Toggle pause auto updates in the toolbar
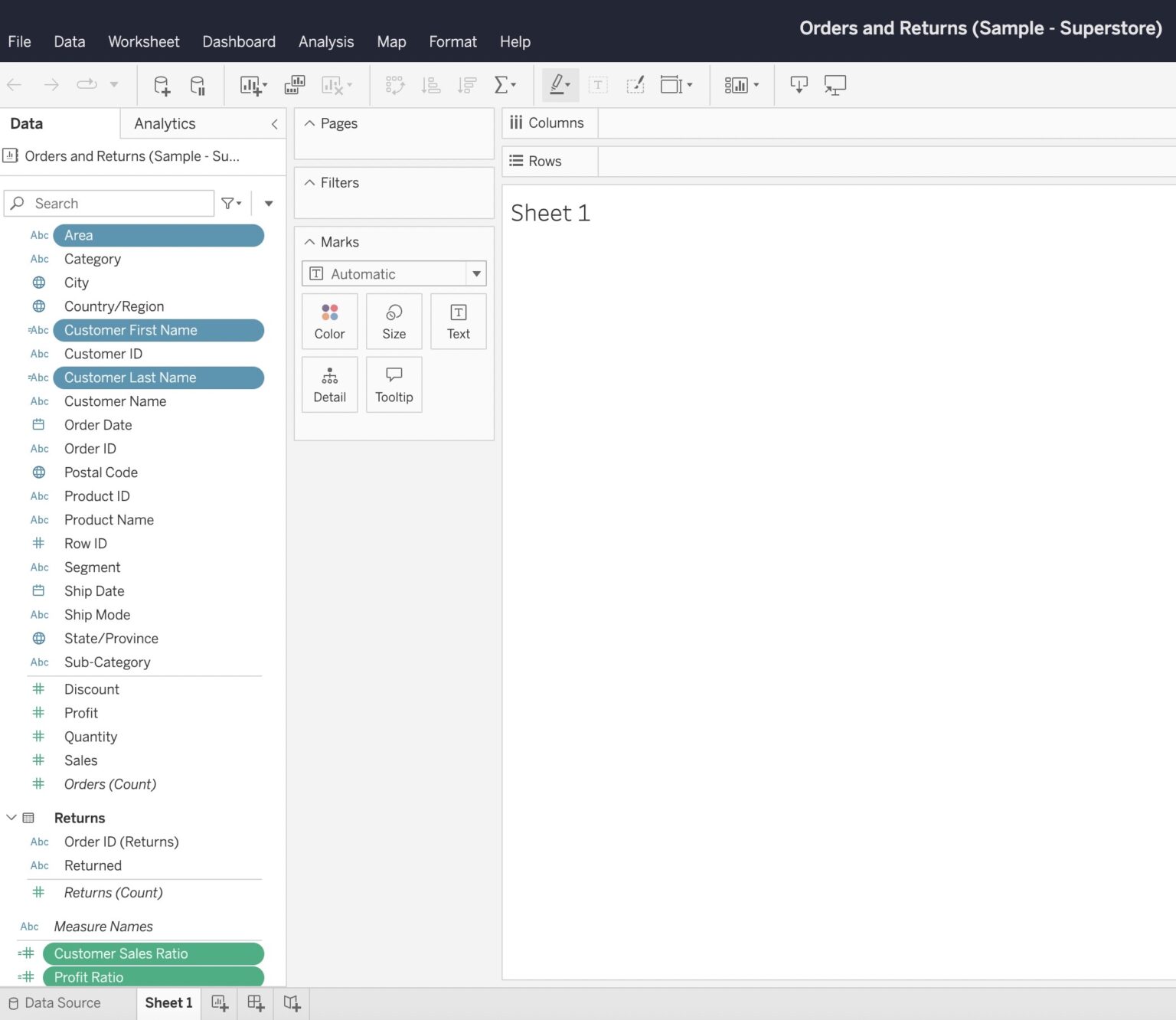Viewport: 1176px width, 1020px height. click(x=198, y=85)
